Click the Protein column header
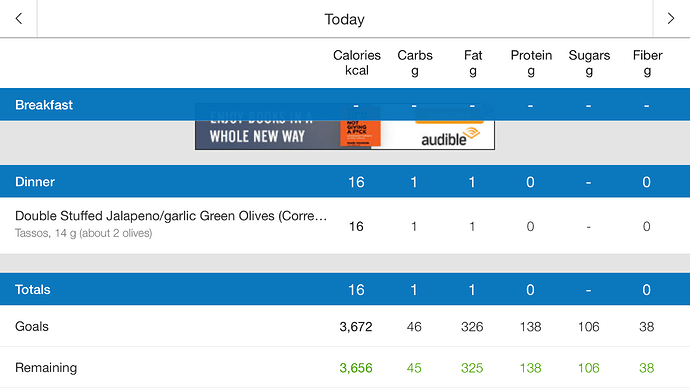Screen dimensions: 690x388 tap(531, 62)
